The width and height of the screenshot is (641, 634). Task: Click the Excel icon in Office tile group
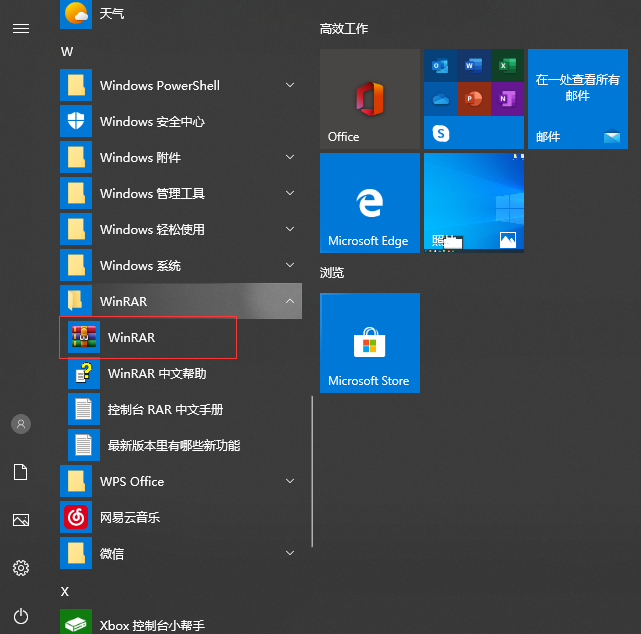pyautogui.click(x=507, y=65)
